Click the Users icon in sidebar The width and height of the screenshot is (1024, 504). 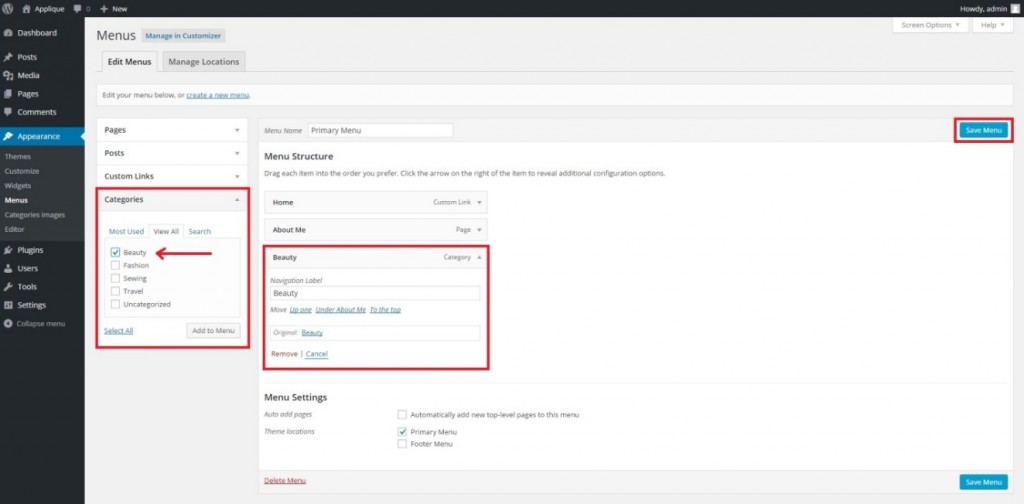8,268
